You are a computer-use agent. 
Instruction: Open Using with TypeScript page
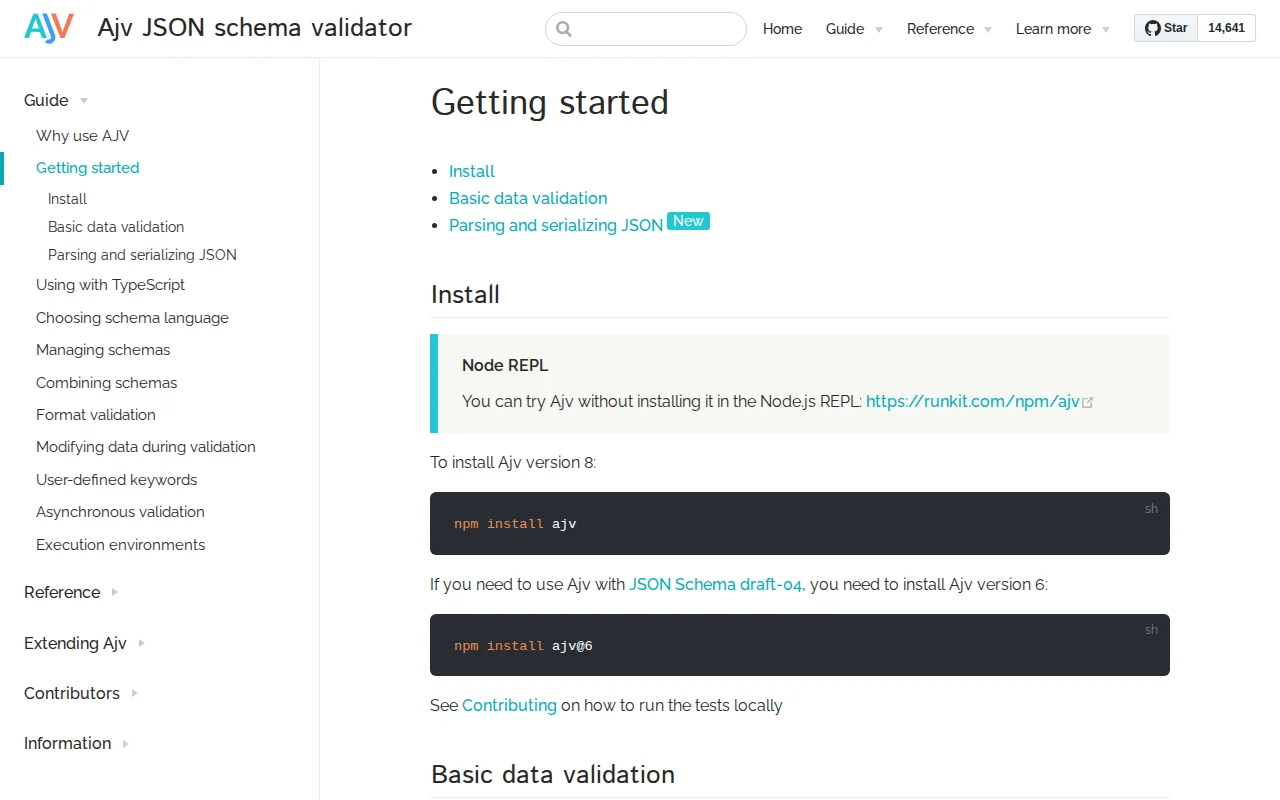click(x=110, y=285)
